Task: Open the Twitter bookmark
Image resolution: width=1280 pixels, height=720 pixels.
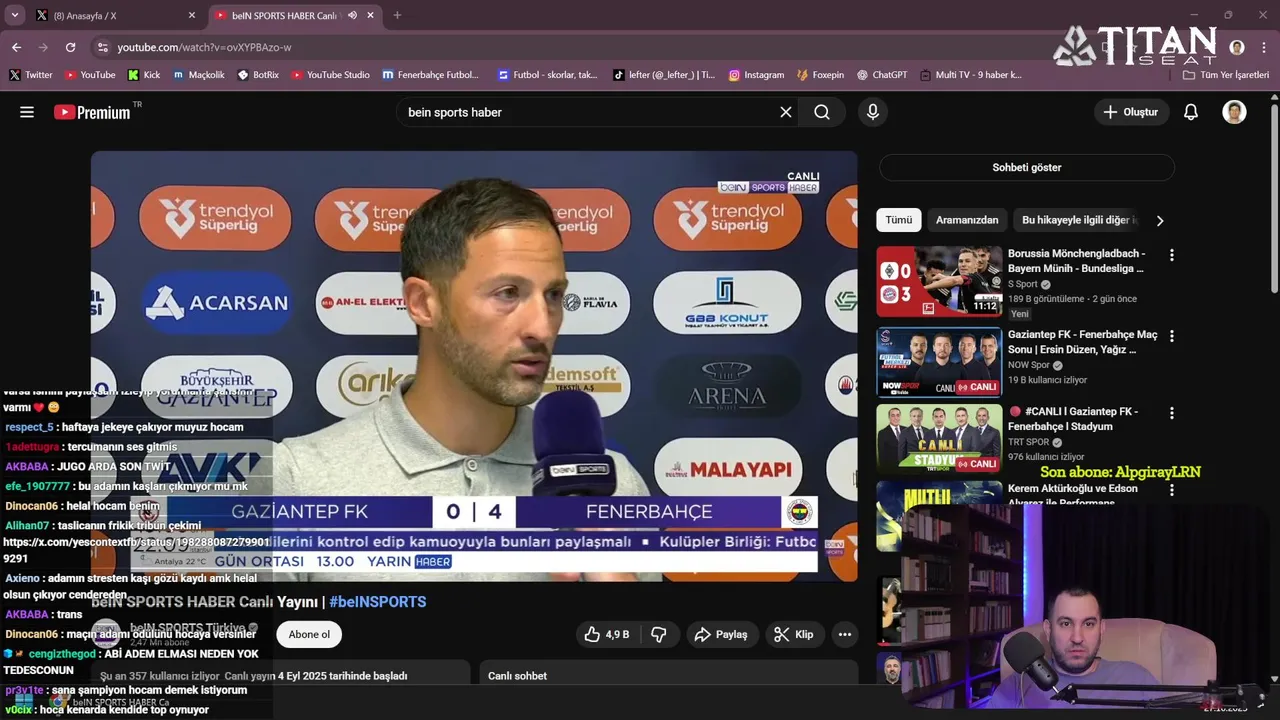Action: (x=30, y=75)
